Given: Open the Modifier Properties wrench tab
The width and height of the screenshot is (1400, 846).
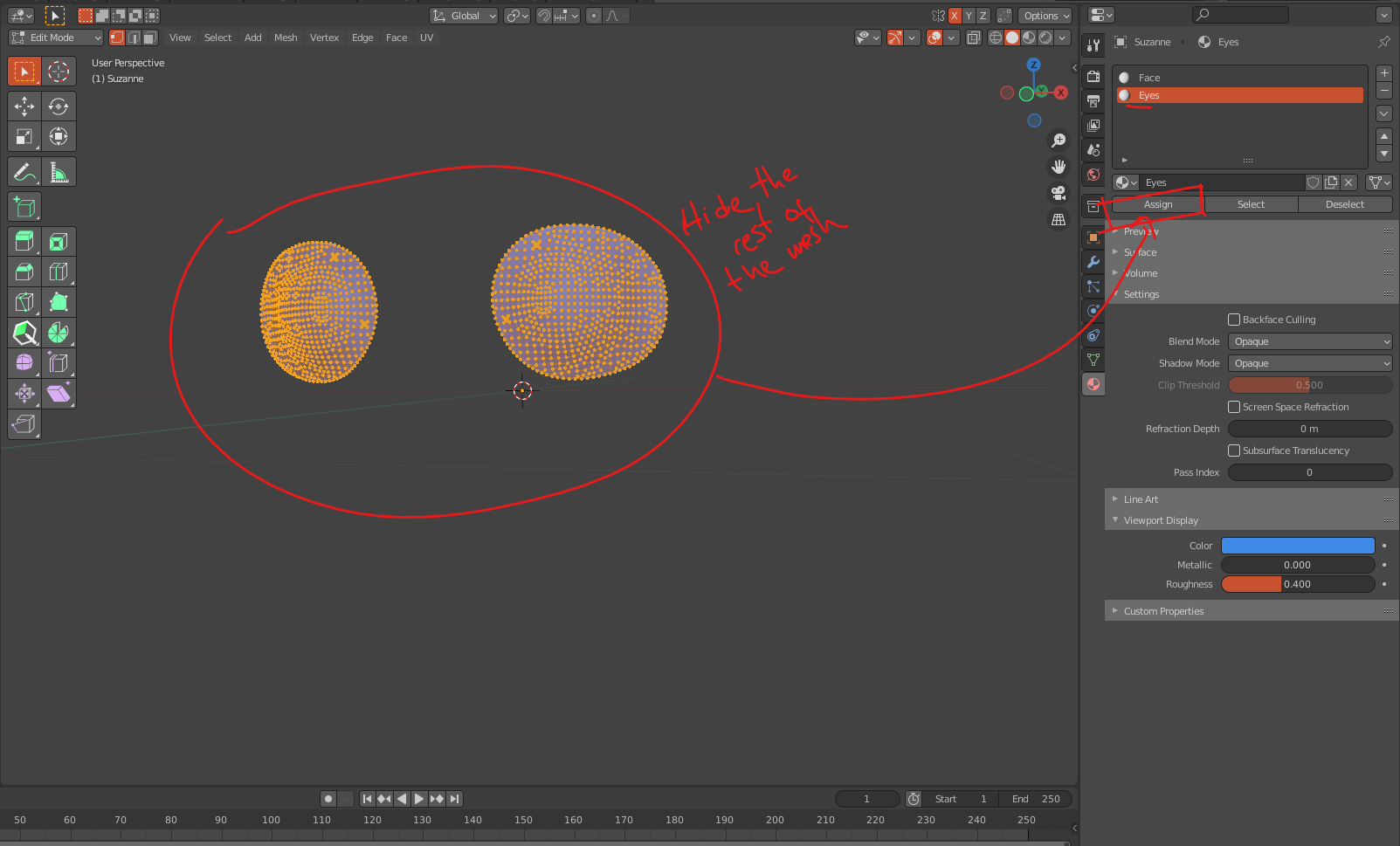Looking at the screenshot, I should pyautogui.click(x=1093, y=262).
